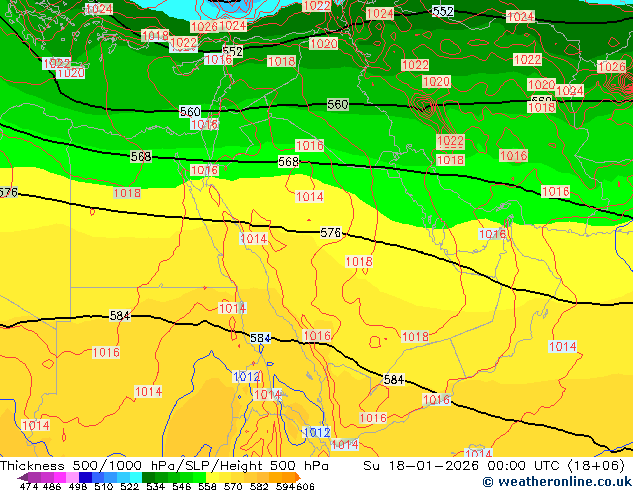Screen dimensions: 634x490
Task: Click the legend value 606
Action: click(x=305, y=486)
